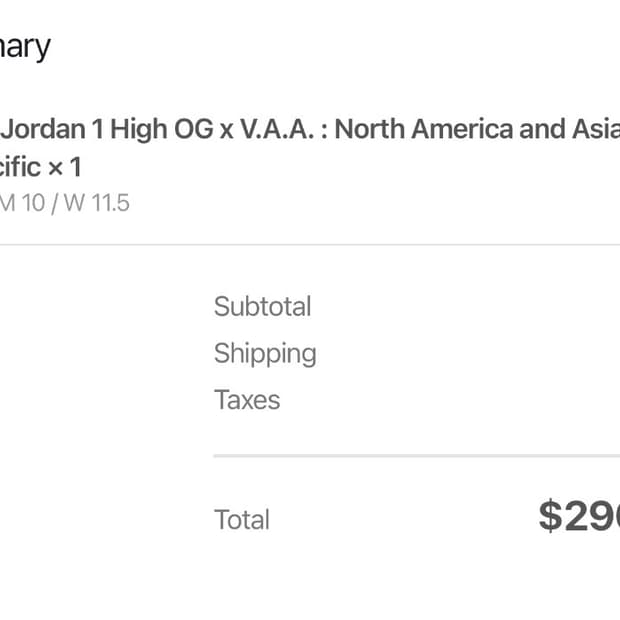
Task: Select the Total label
Action: (241, 520)
